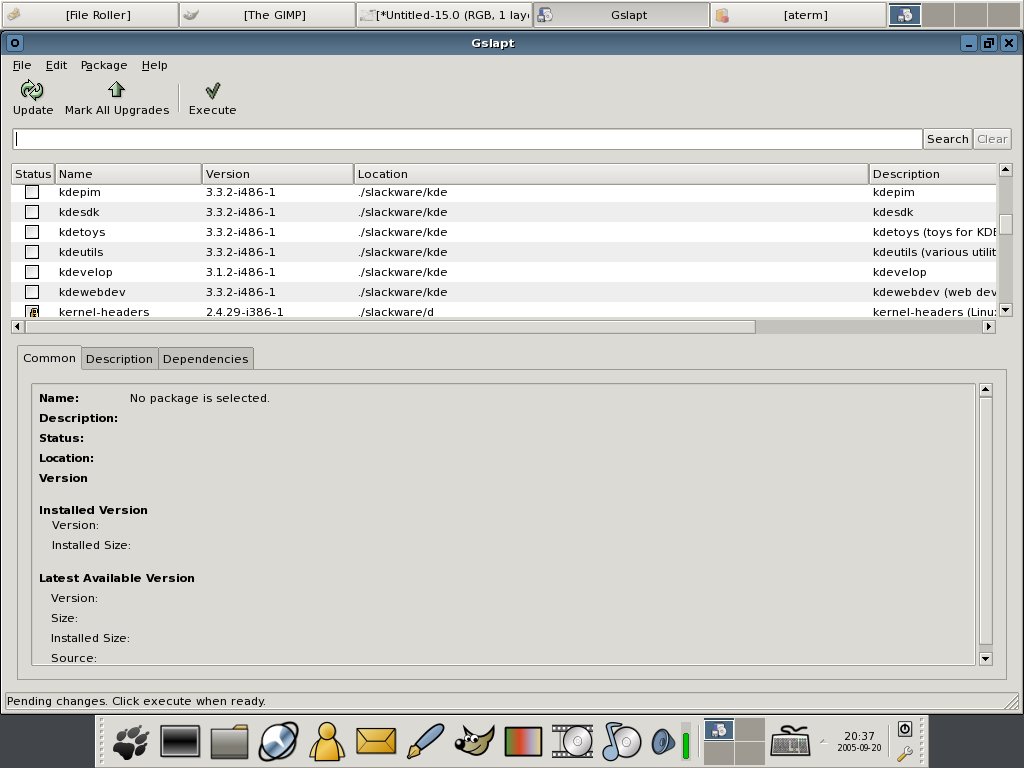Image resolution: width=1024 pixels, height=768 pixels.
Task: Sort packages by the Location column header
Action: point(611,174)
